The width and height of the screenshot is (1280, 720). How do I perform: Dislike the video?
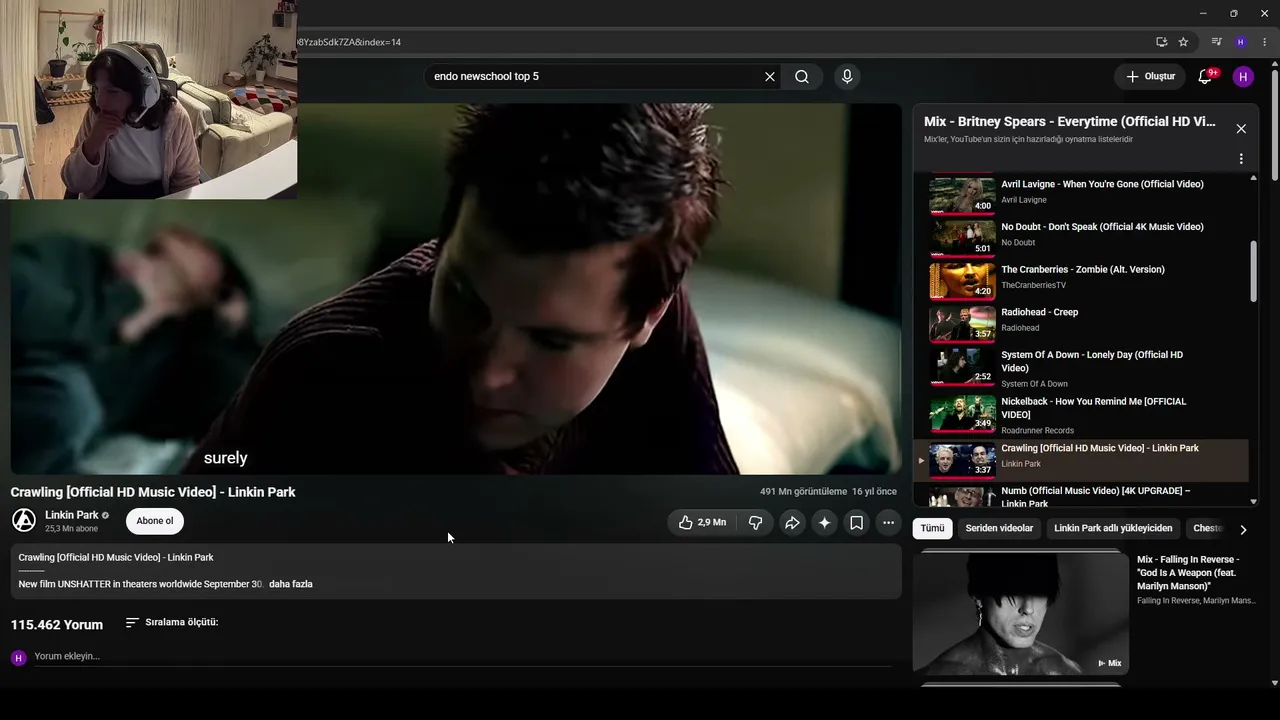coord(756,522)
